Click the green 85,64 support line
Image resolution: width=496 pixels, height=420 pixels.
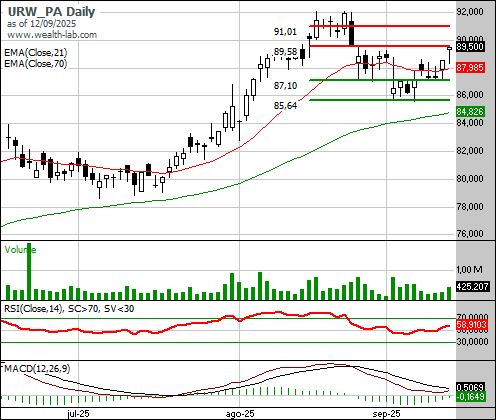(x=380, y=100)
